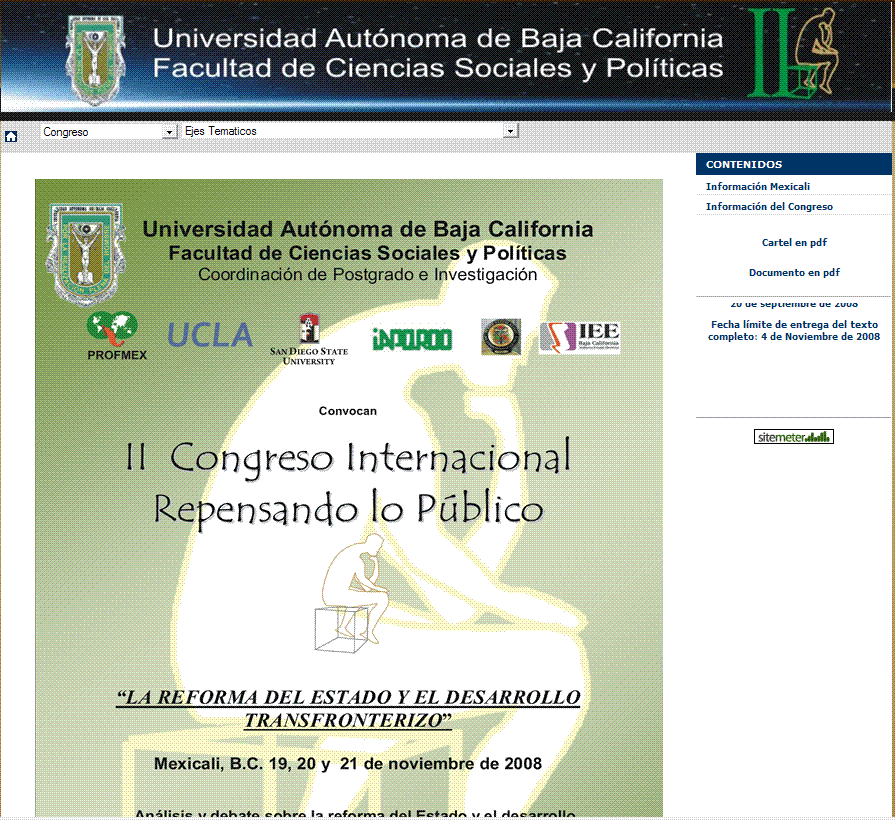Click the underlined title LA REFORMA DEL ESTADO

348,697
